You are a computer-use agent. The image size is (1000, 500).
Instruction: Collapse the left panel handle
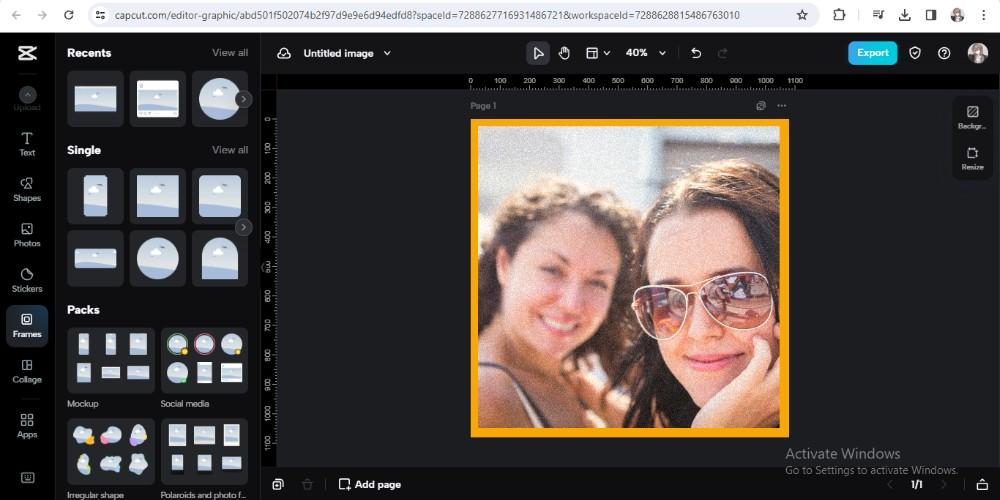coord(262,267)
